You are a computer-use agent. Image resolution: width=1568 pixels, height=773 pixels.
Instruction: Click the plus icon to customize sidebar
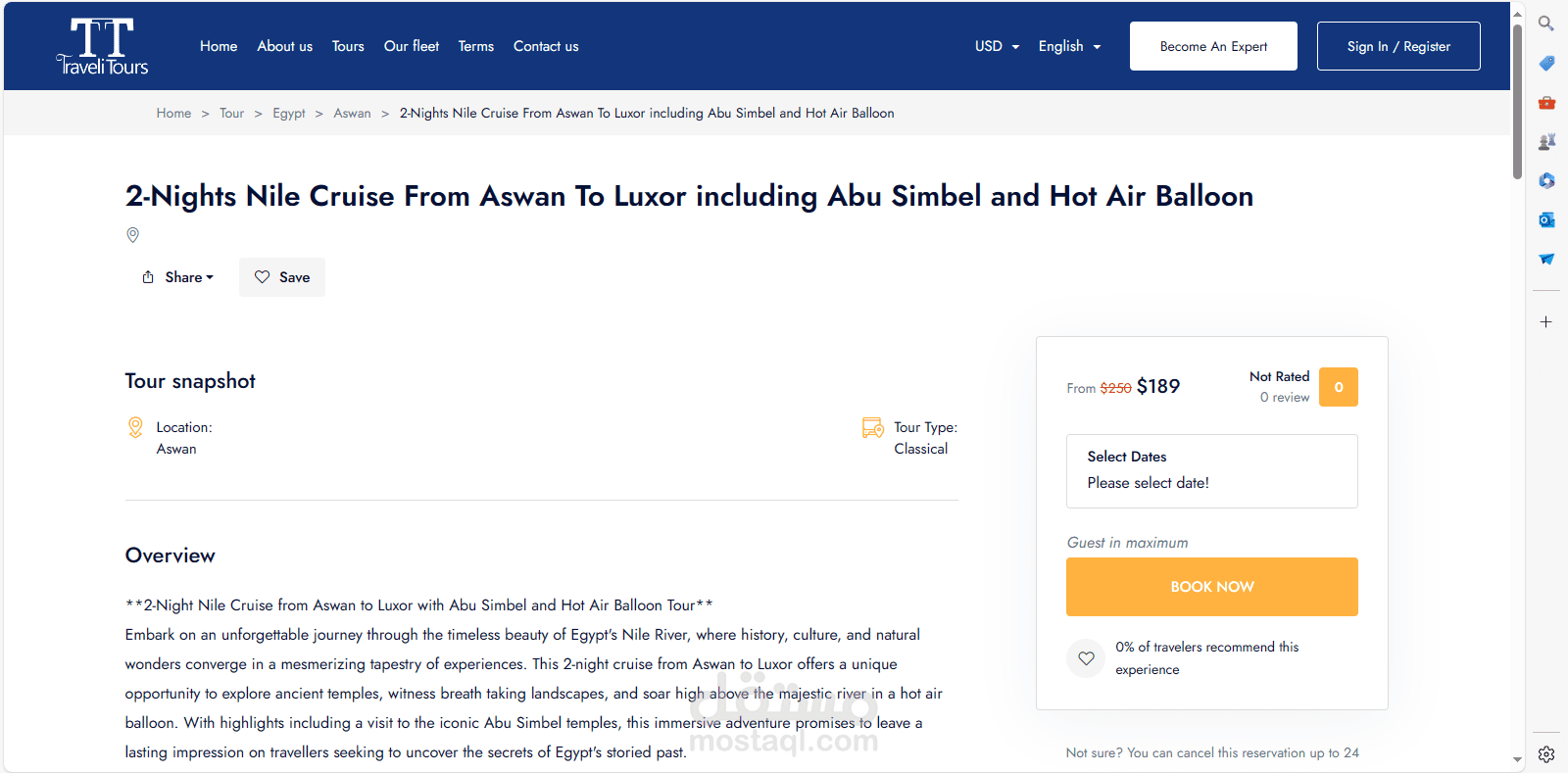point(1546,322)
